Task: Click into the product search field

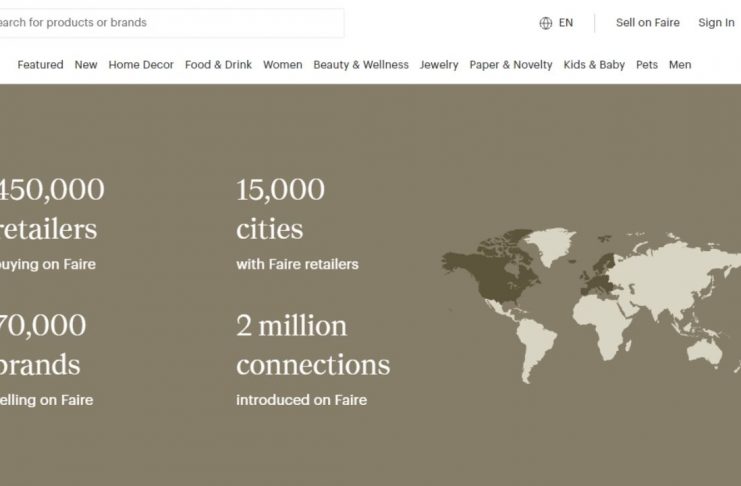Action: pyautogui.click(x=172, y=23)
